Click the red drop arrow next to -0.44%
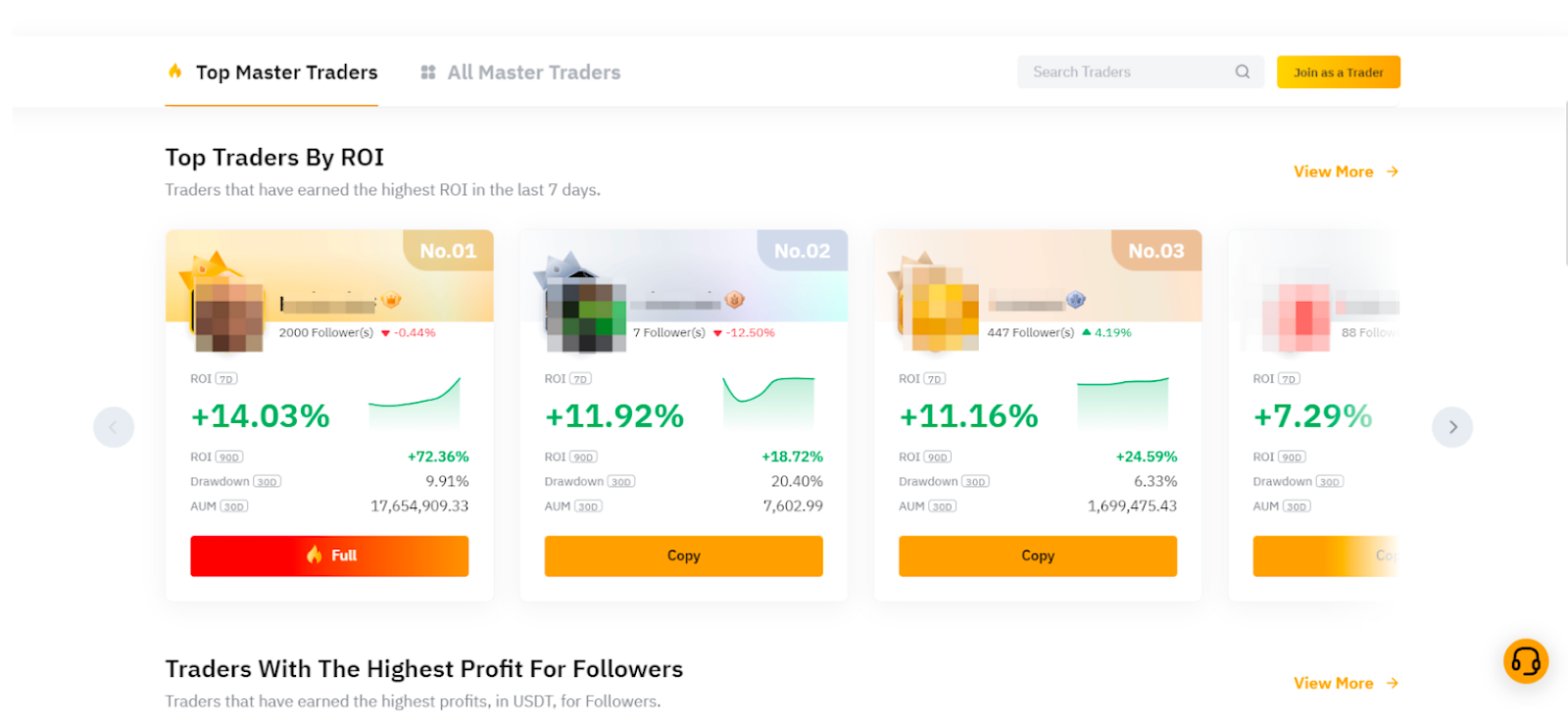This screenshot has width=1568, height=719. [x=388, y=332]
